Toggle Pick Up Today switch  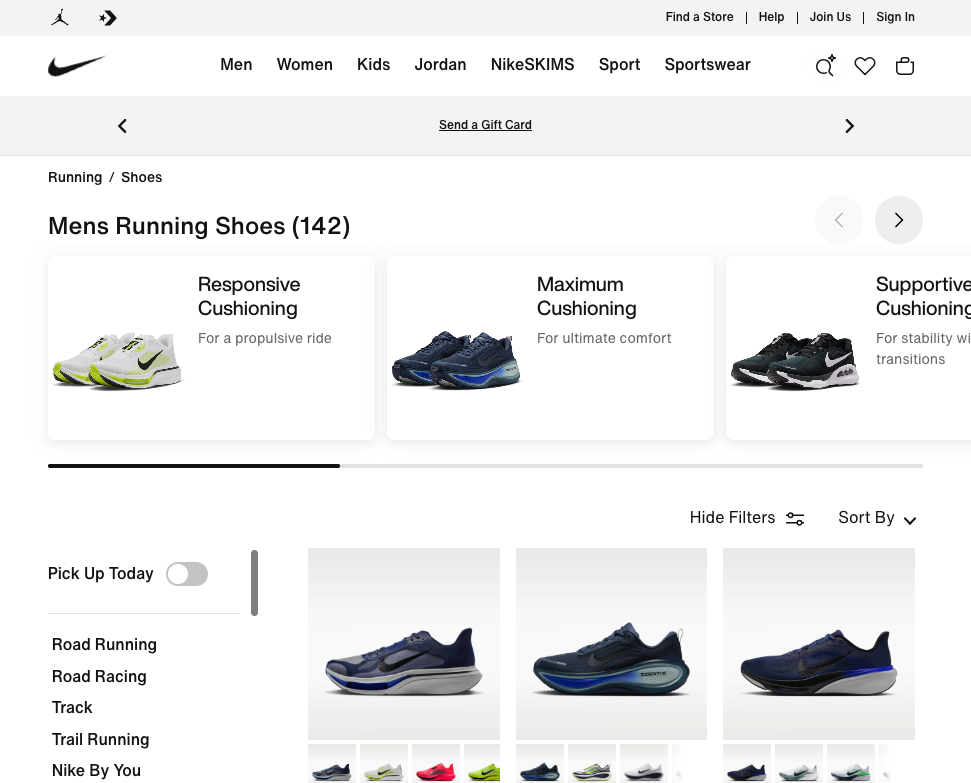tap(187, 574)
